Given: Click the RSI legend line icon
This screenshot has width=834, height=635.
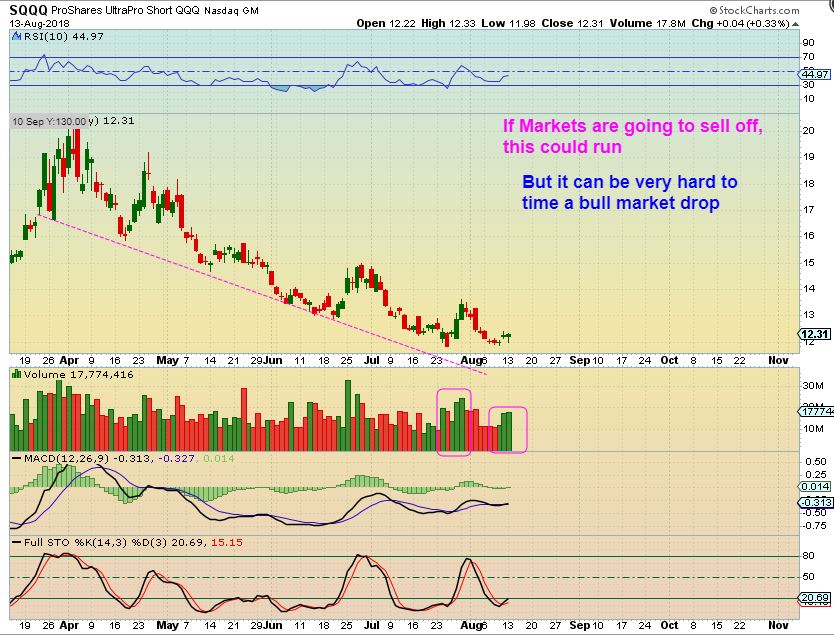Looking at the screenshot, I should click(16, 37).
